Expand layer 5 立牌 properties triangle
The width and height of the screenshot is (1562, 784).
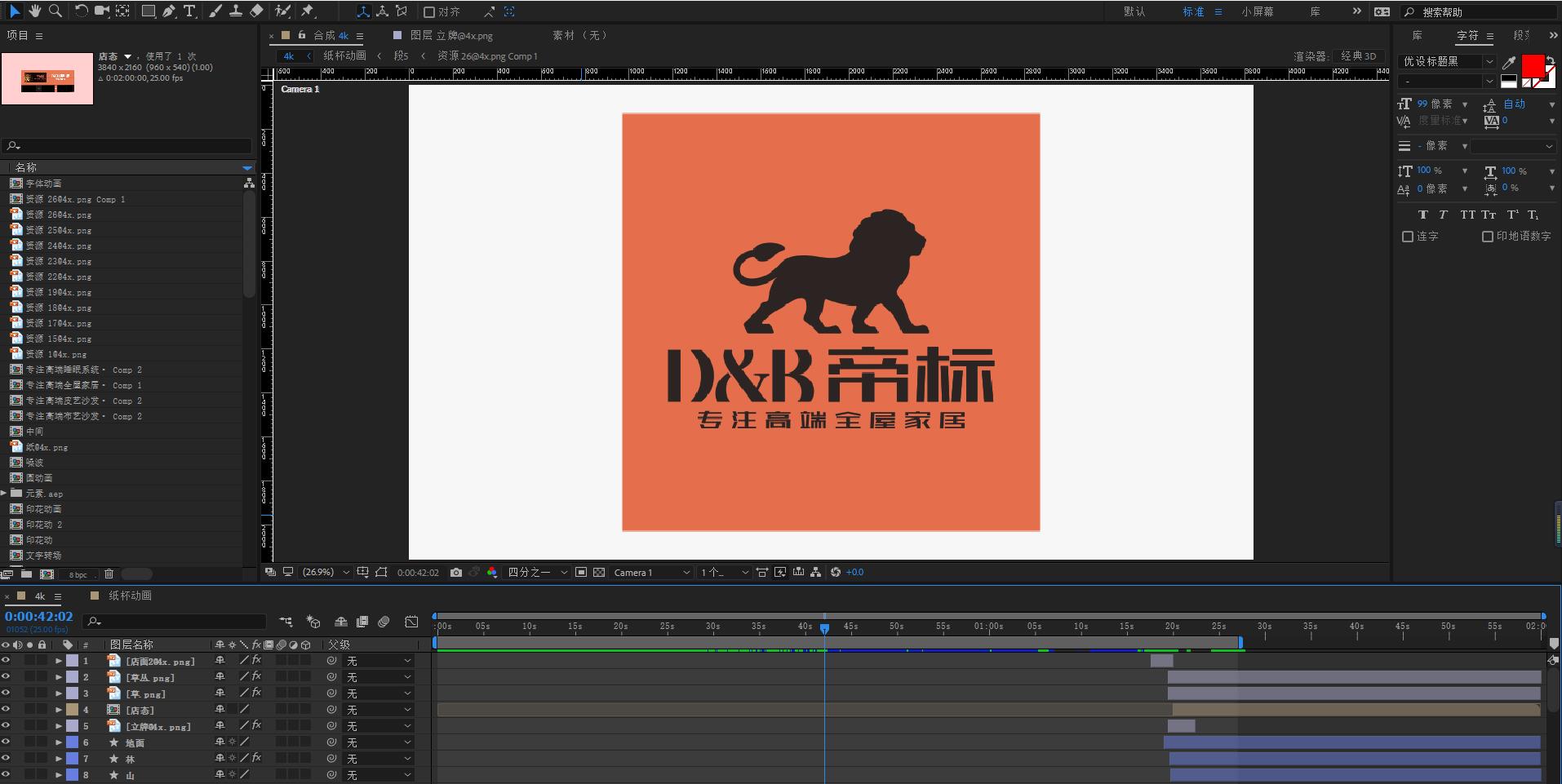[59, 726]
